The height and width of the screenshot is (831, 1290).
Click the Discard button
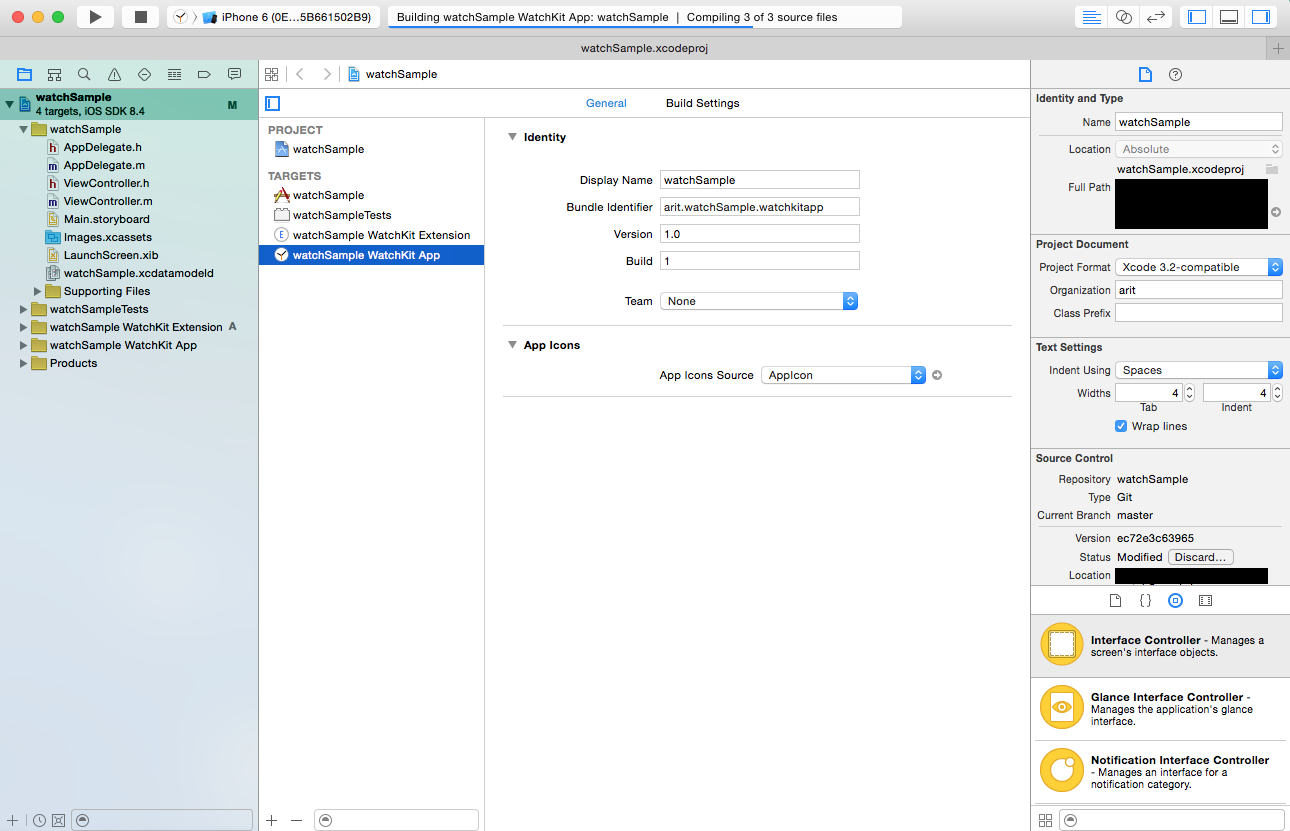1200,557
